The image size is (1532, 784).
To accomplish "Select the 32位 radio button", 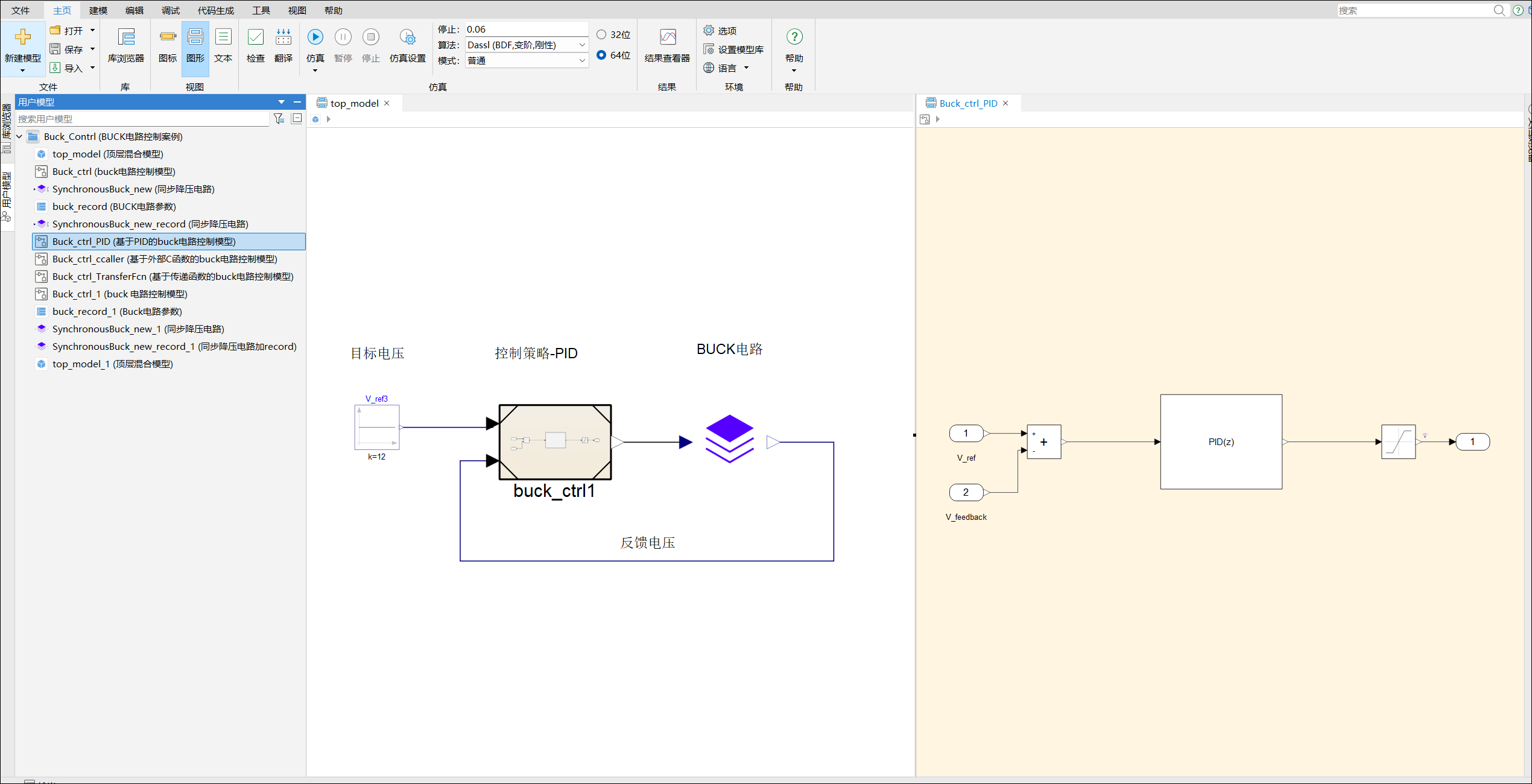I will click(x=601, y=35).
